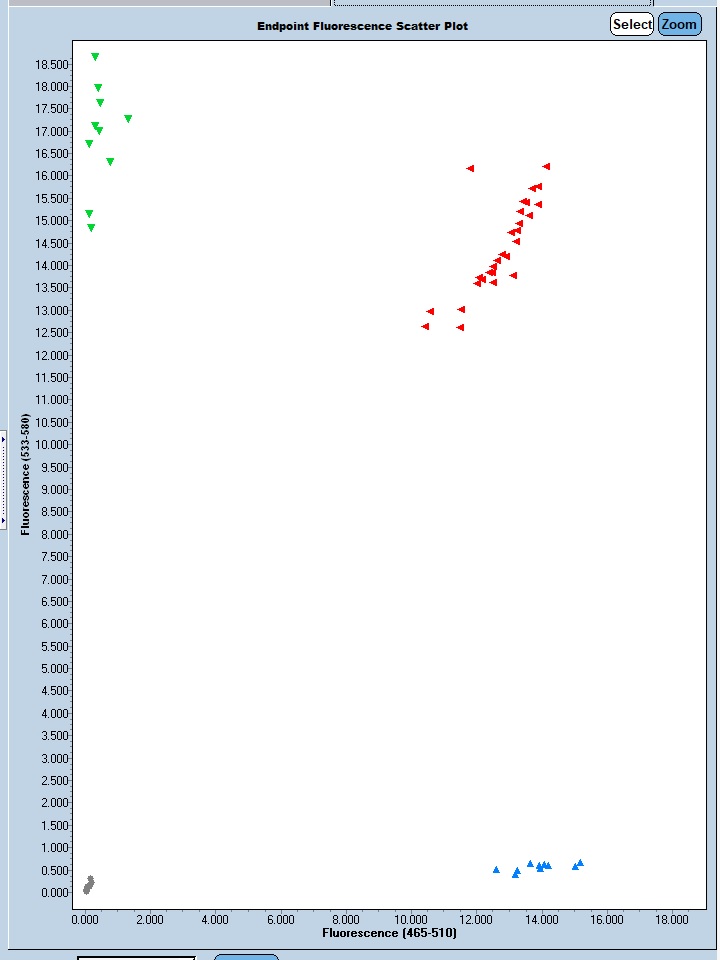Click the Endpoint Fluorescence Scatter Plot title
The height and width of the screenshot is (960, 720).
click(362, 26)
